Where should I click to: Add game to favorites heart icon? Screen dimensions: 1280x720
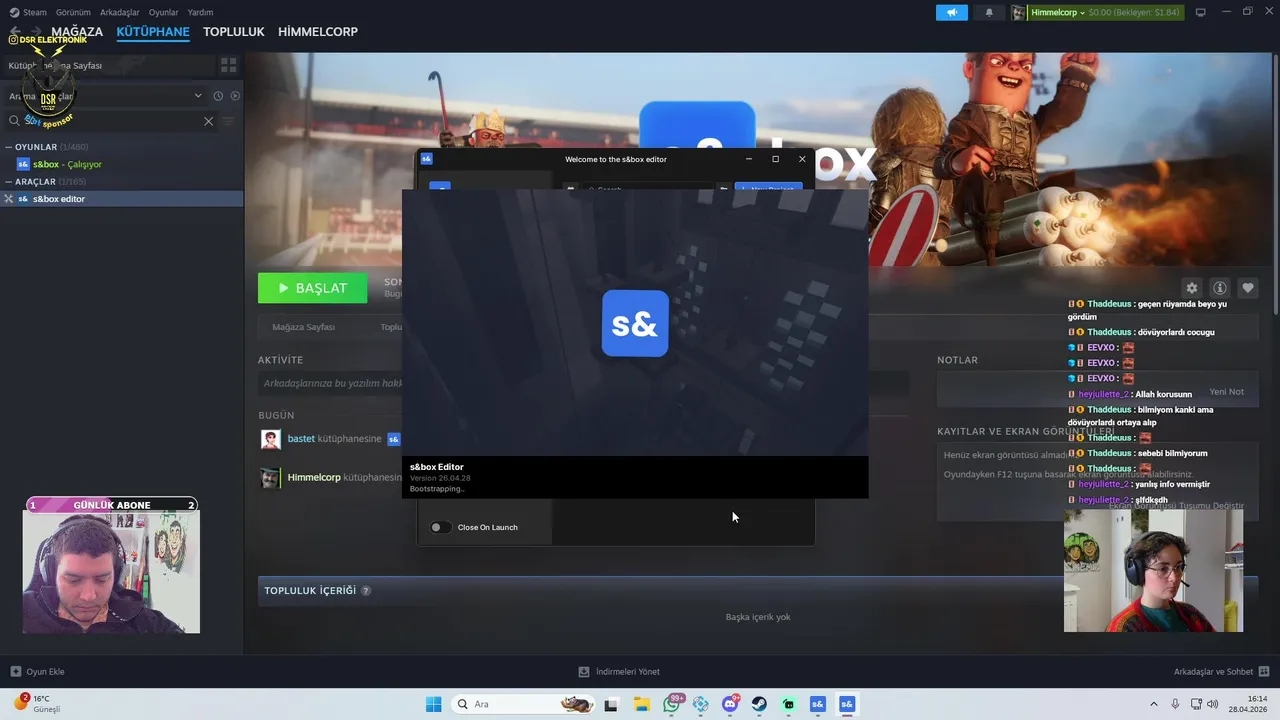(1247, 288)
